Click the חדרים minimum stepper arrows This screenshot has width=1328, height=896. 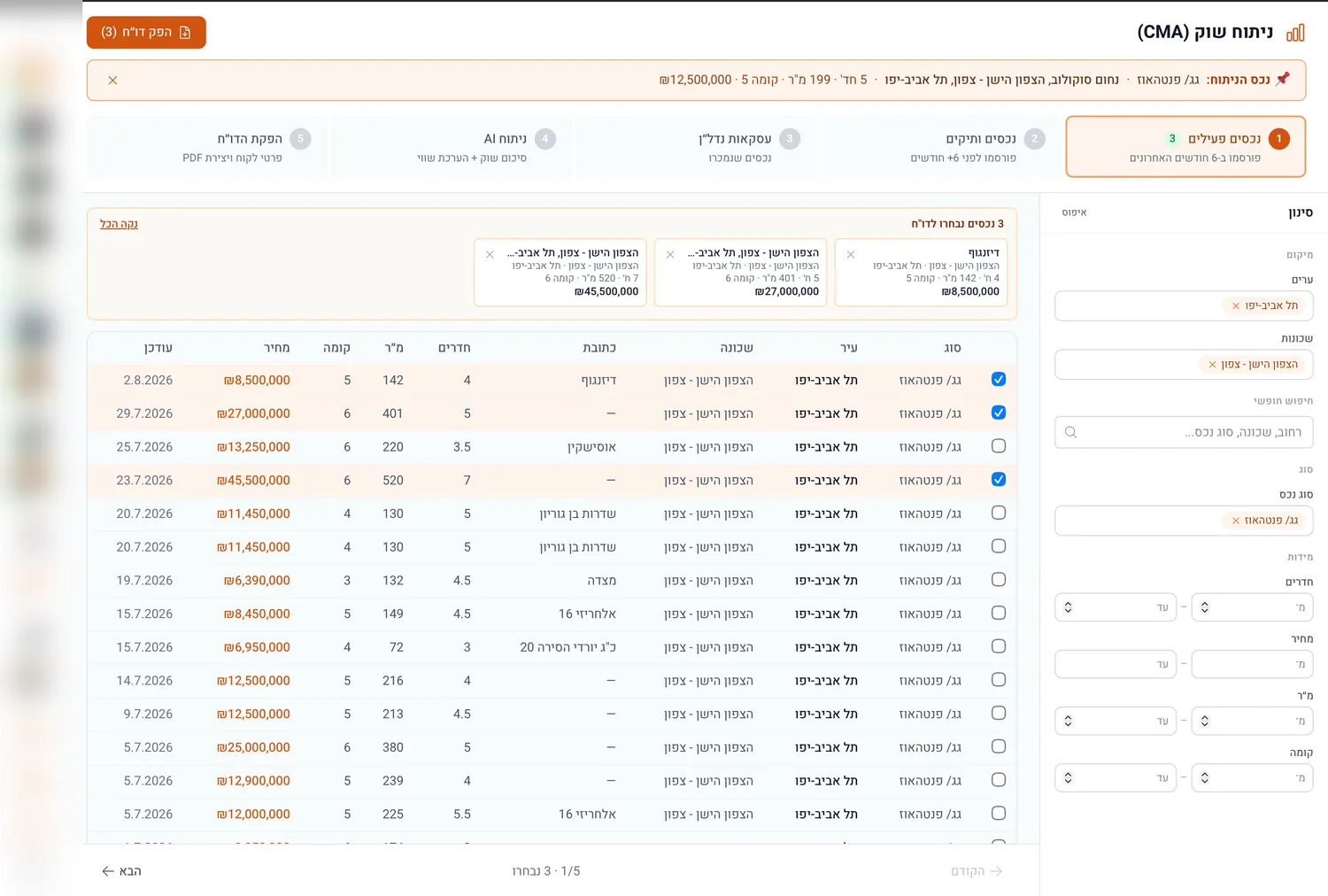tap(1205, 607)
